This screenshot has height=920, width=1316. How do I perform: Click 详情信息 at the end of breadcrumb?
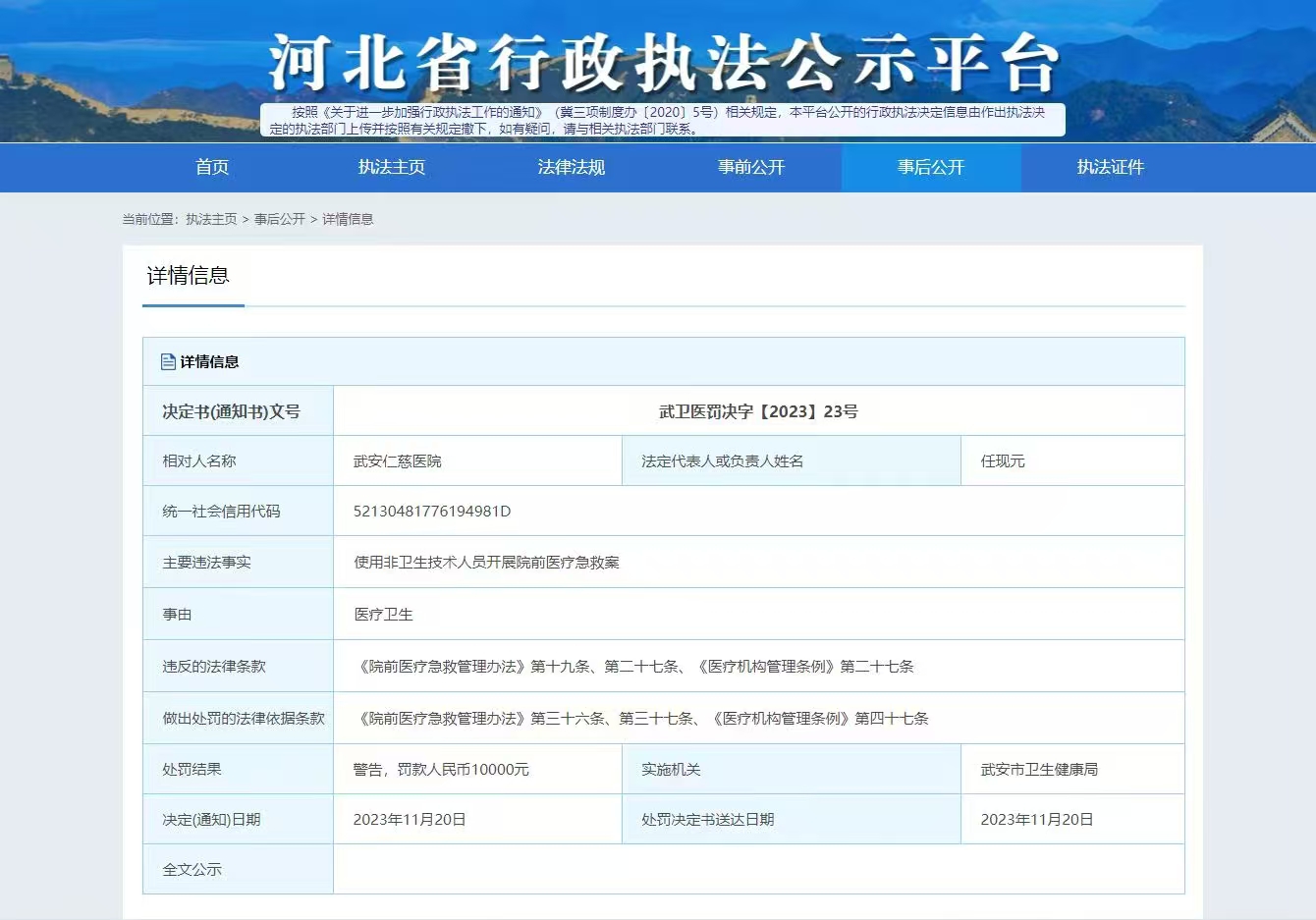coord(348,219)
